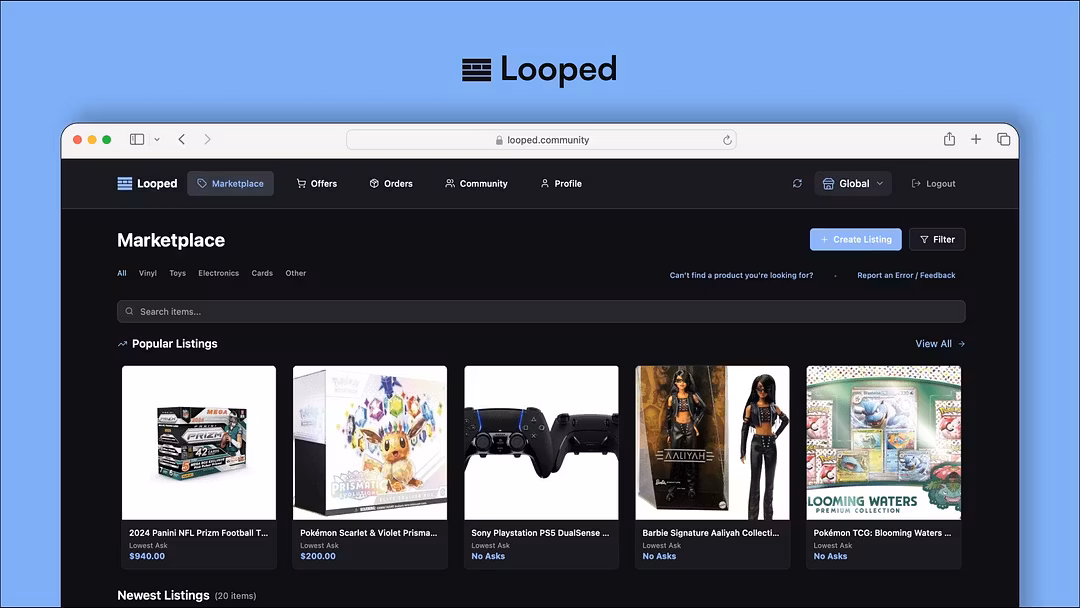The width and height of the screenshot is (1080, 608).
Task: Click the magnifier icon in the search bar
Action: coord(129,311)
